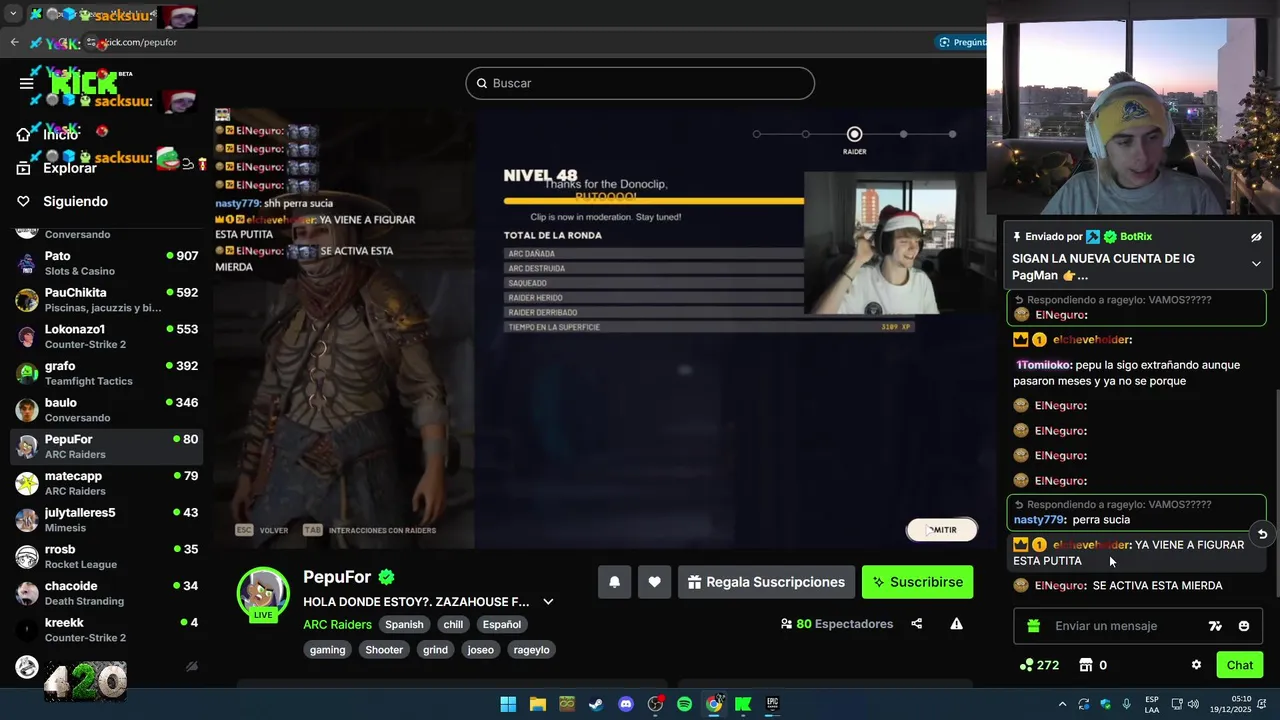The width and height of the screenshot is (1280, 720).
Task: Click the green Suscribirse button
Action: [918, 582]
